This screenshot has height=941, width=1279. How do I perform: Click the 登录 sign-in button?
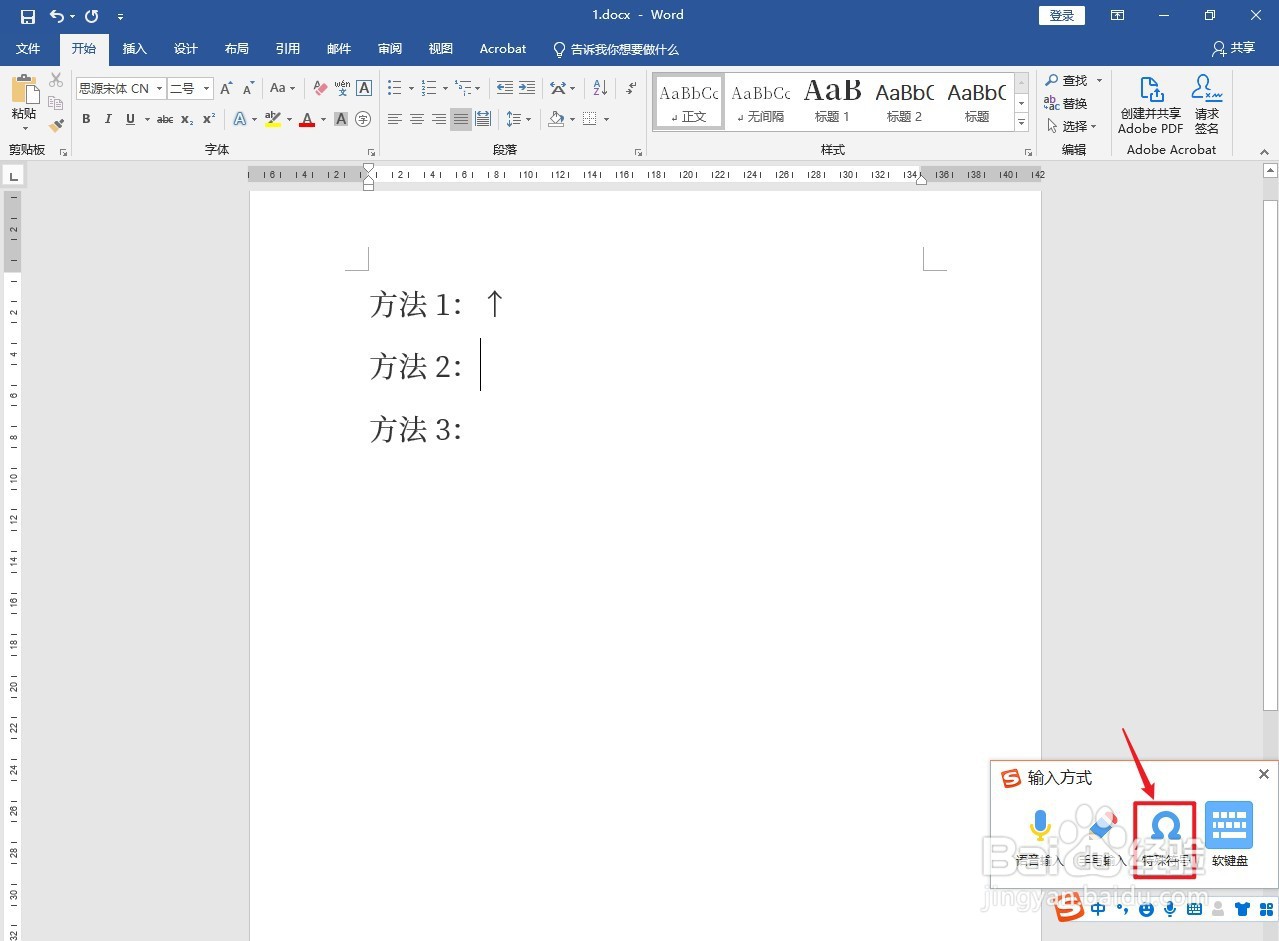tap(1062, 15)
